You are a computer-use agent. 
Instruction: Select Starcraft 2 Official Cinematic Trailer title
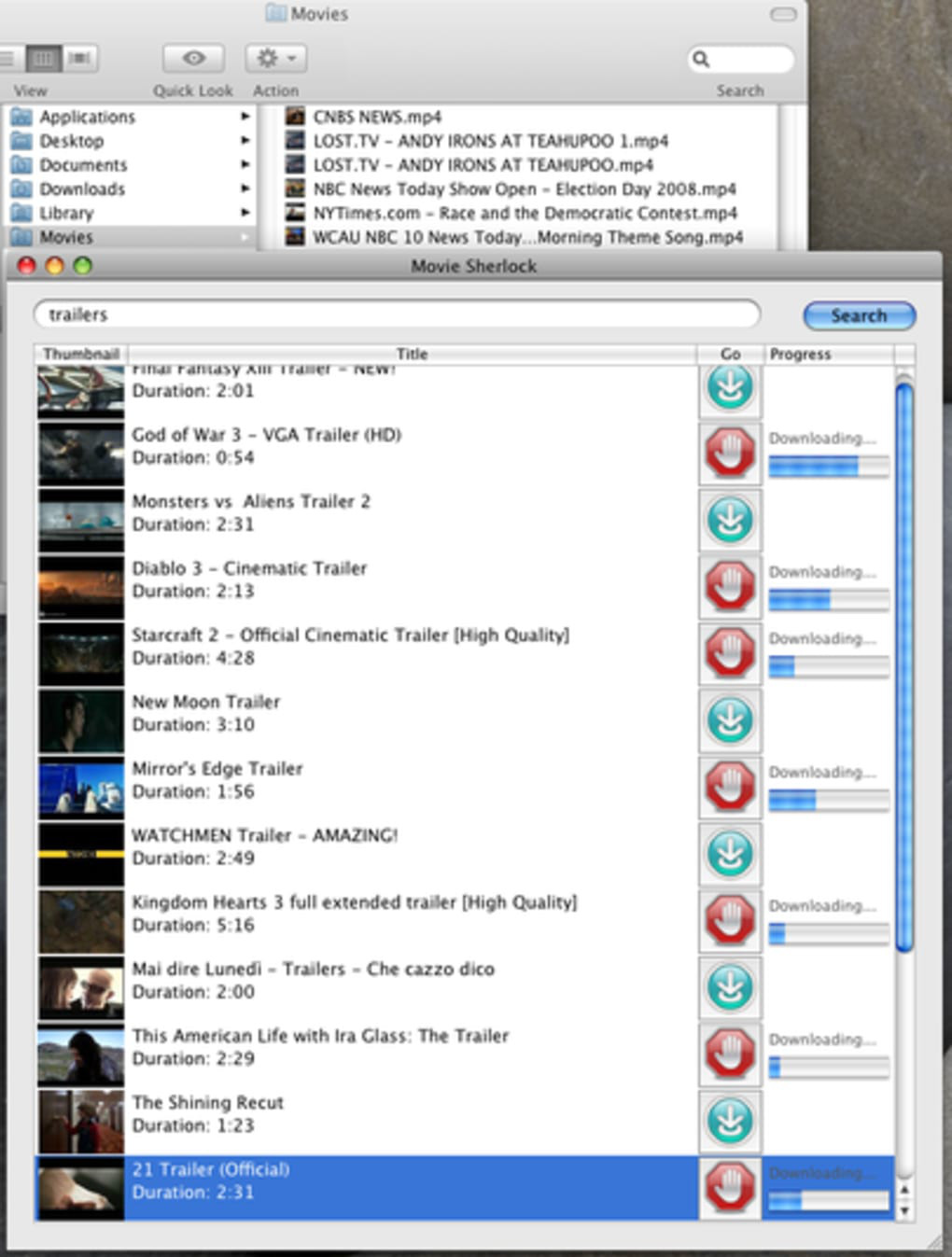tap(350, 635)
